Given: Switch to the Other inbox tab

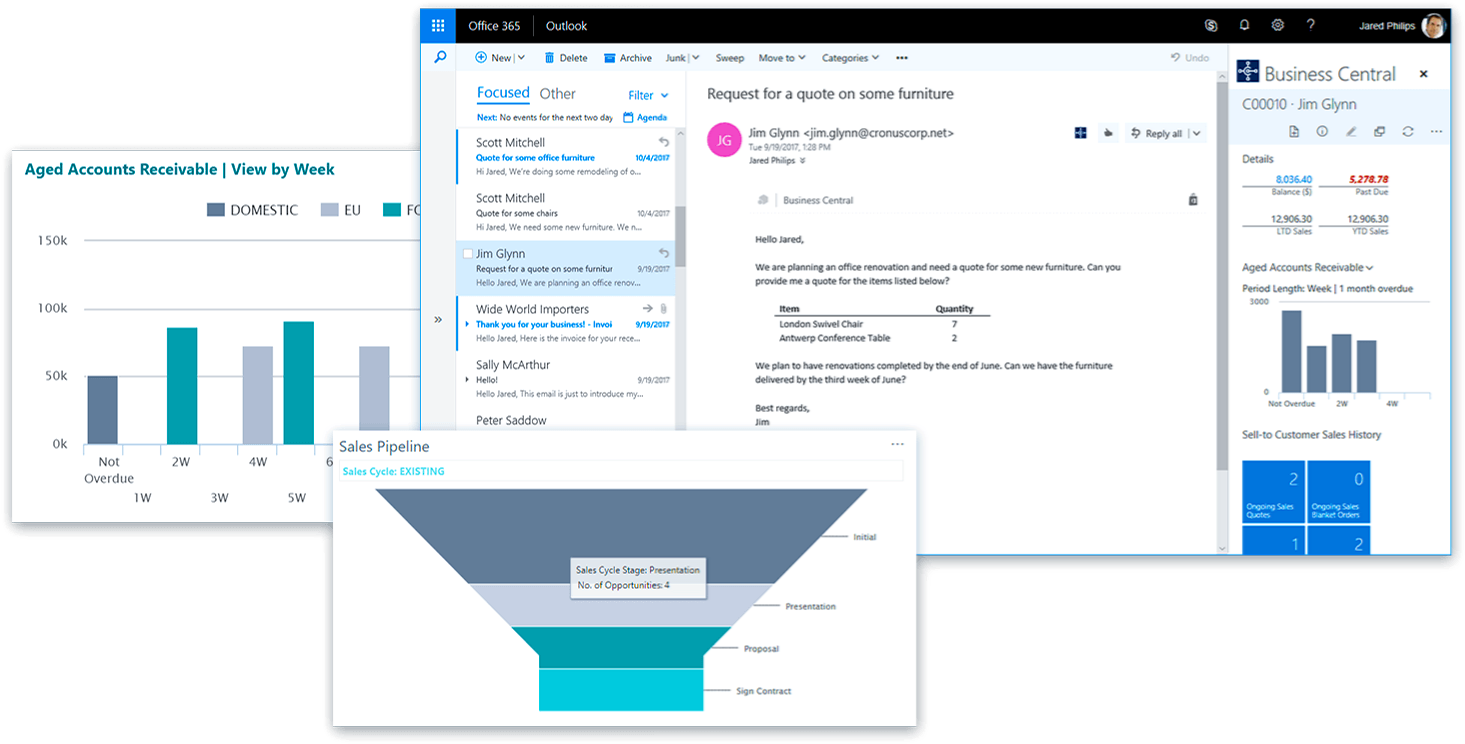Looking at the screenshot, I should (x=557, y=94).
